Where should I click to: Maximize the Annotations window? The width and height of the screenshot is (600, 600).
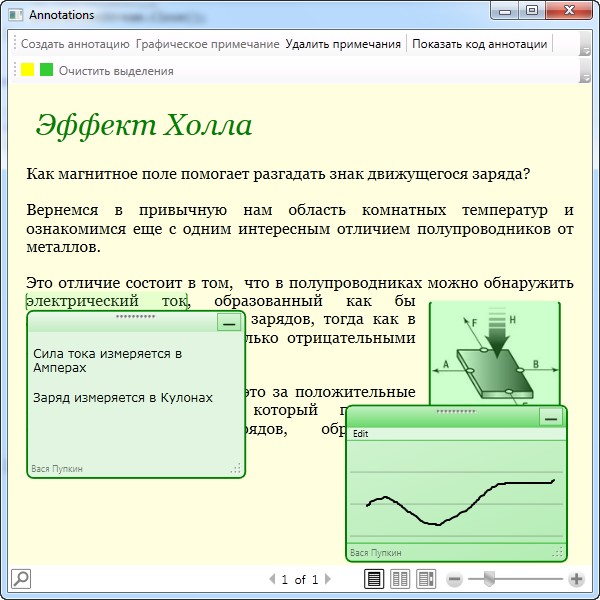point(532,10)
